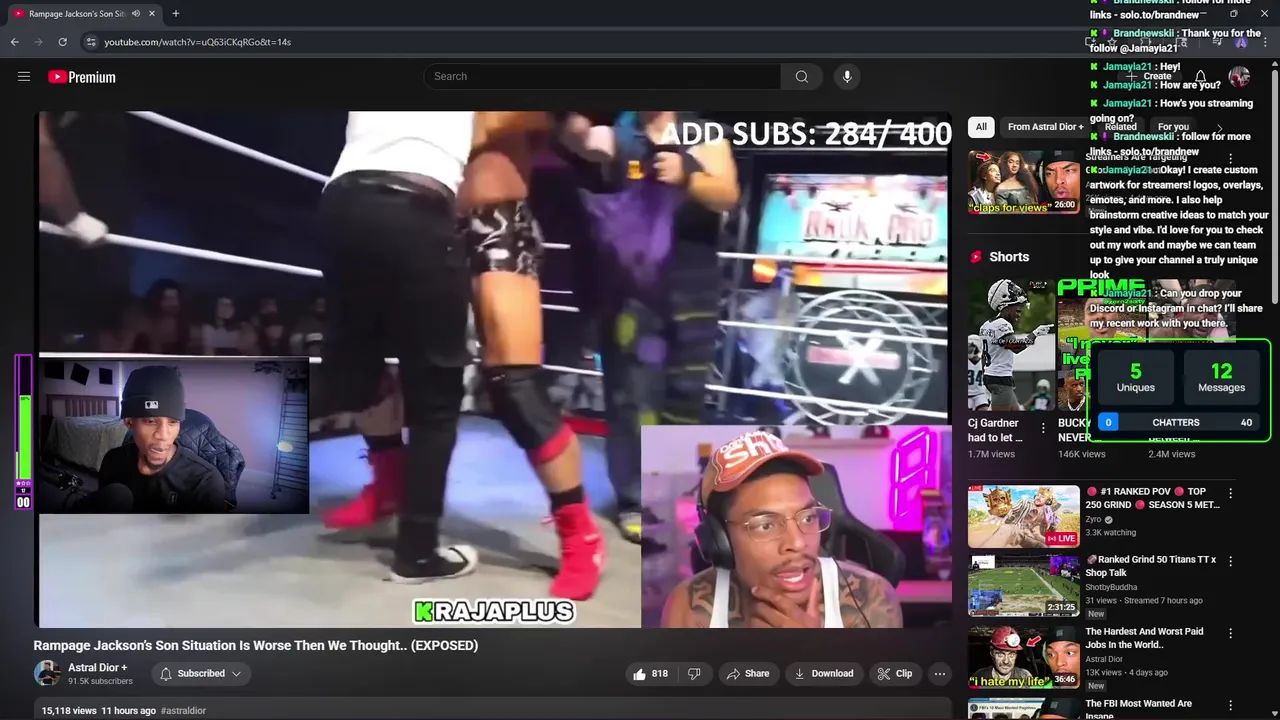Screen dimensions: 1280x720
Task: View site information icon in address bar
Action: tap(91, 42)
